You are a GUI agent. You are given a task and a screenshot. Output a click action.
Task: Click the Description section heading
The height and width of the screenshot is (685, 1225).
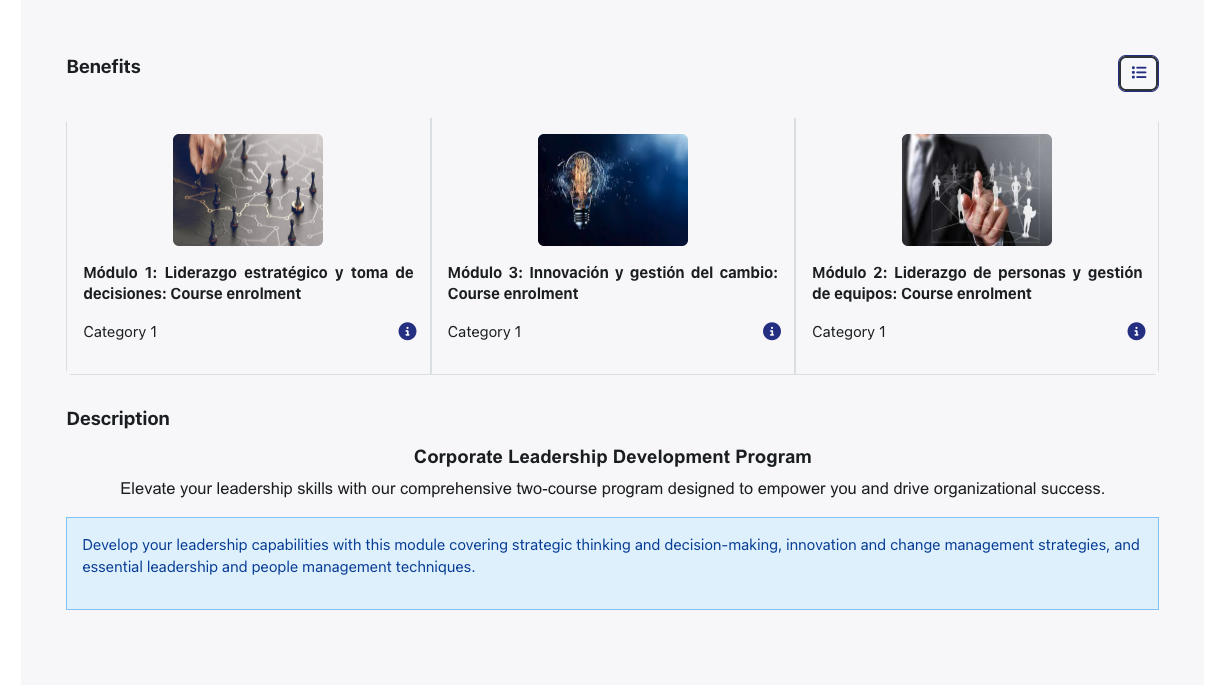point(118,419)
